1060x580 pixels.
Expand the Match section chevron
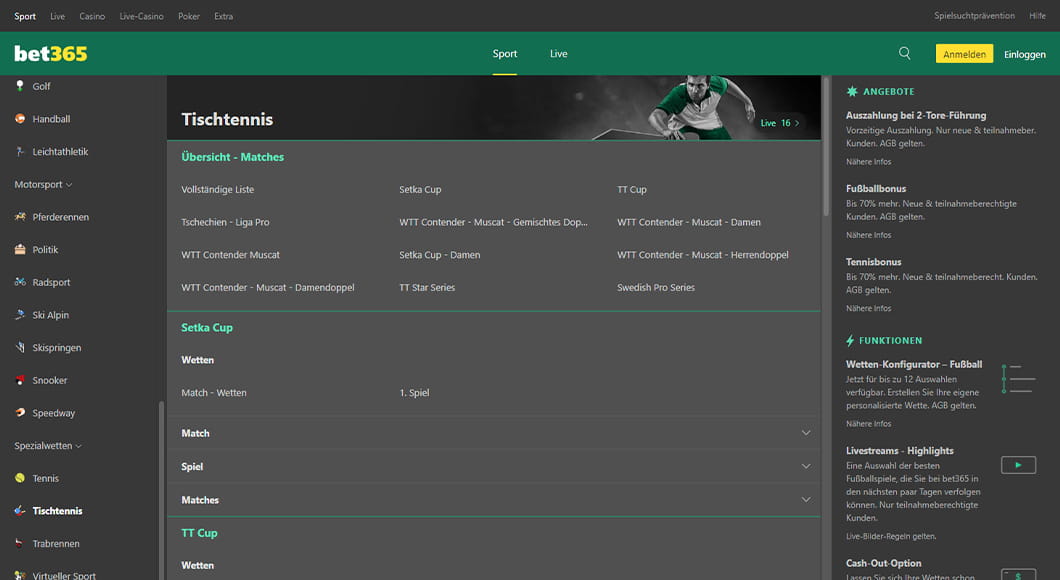(x=806, y=433)
